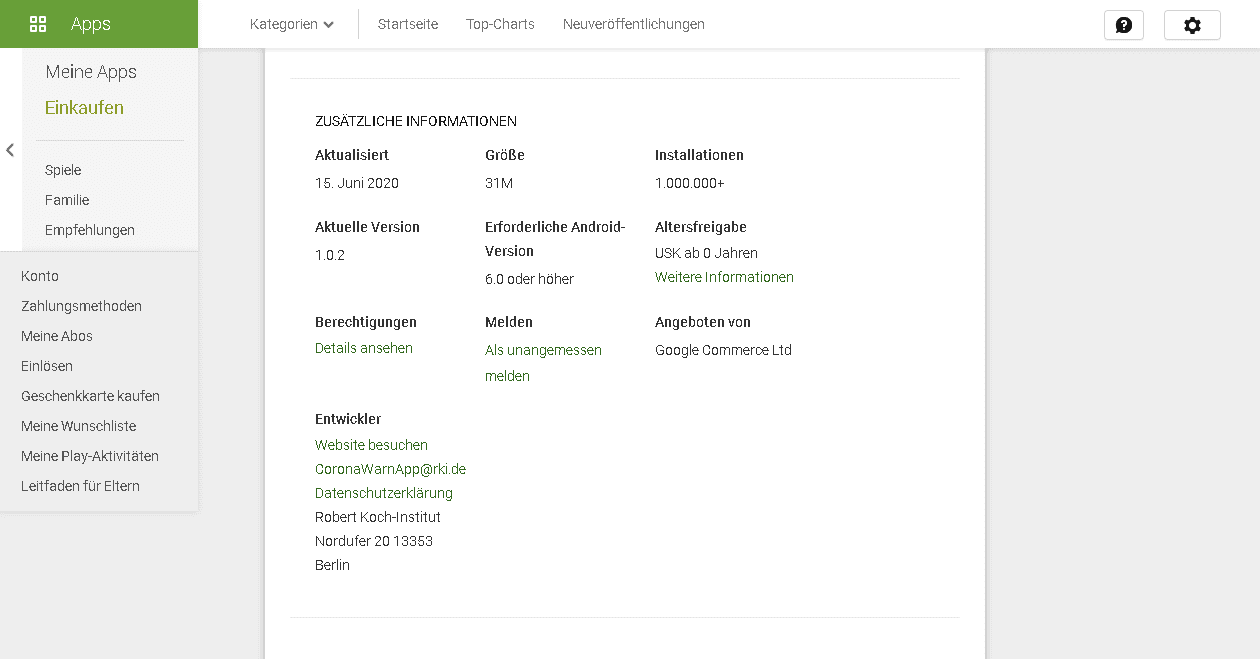This screenshot has height=659, width=1260.
Task: Click CoronaWarnApp@rki.de email link
Action: tap(390, 469)
